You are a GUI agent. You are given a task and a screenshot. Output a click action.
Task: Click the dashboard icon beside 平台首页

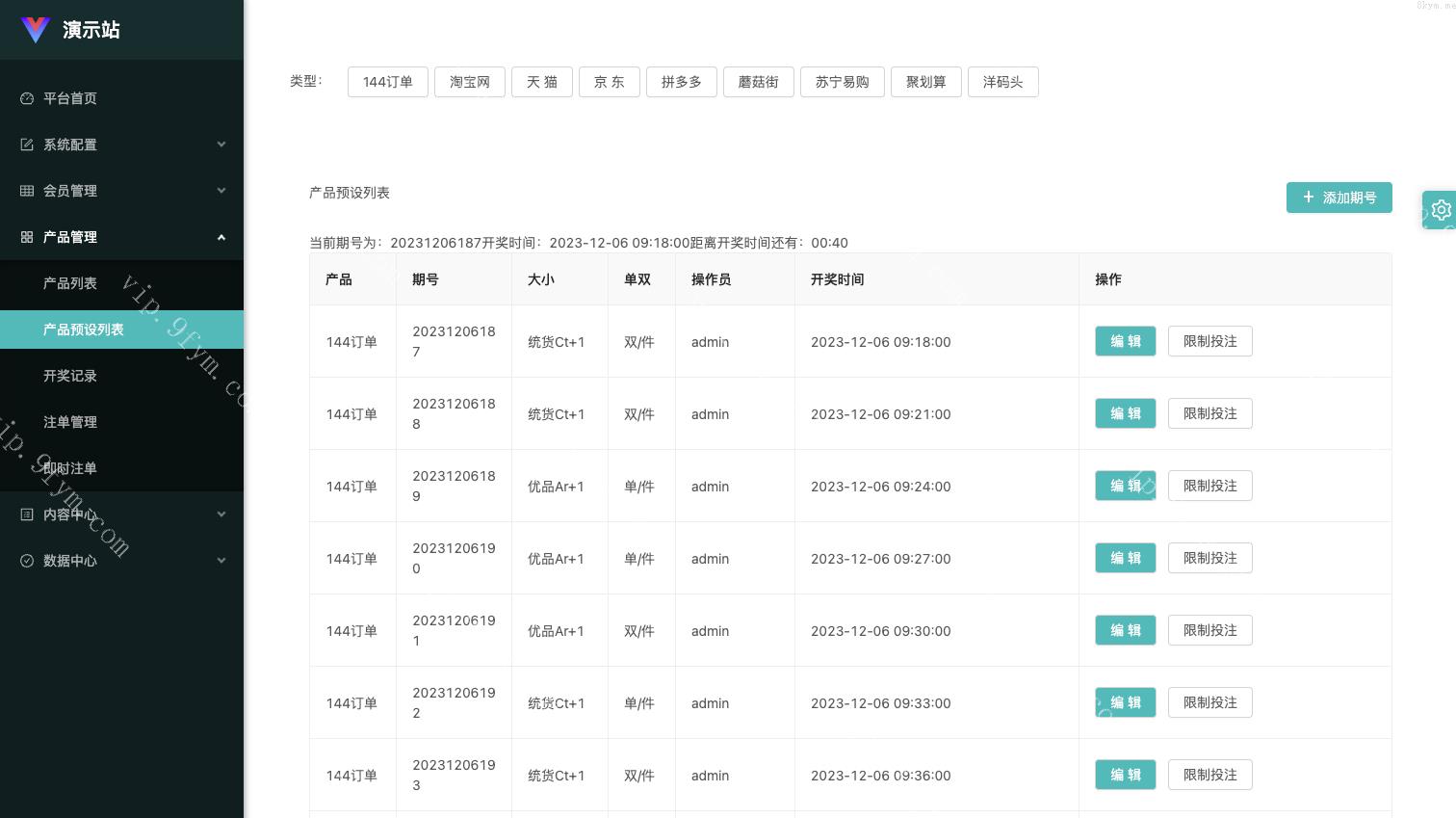click(27, 98)
